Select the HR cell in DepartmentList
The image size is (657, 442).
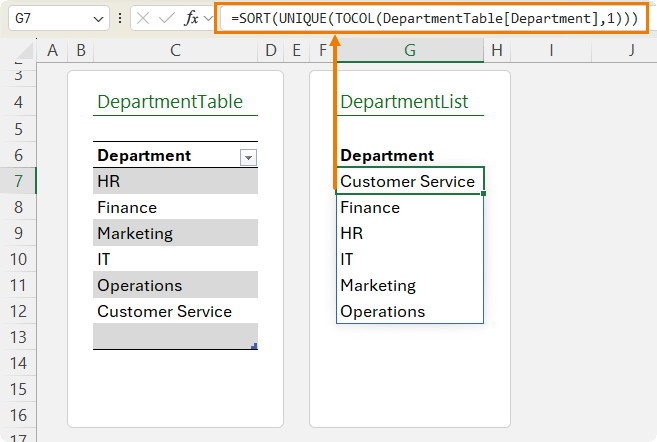pos(410,233)
